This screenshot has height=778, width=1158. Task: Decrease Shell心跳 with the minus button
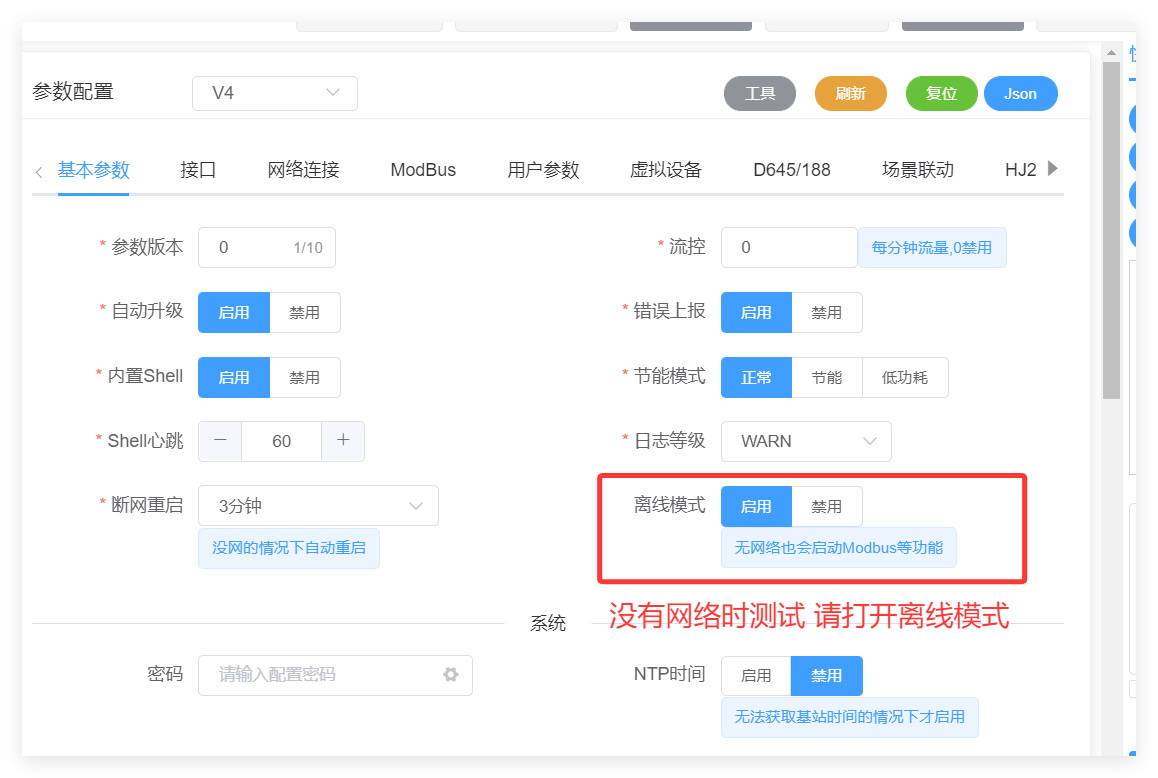(220, 441)
